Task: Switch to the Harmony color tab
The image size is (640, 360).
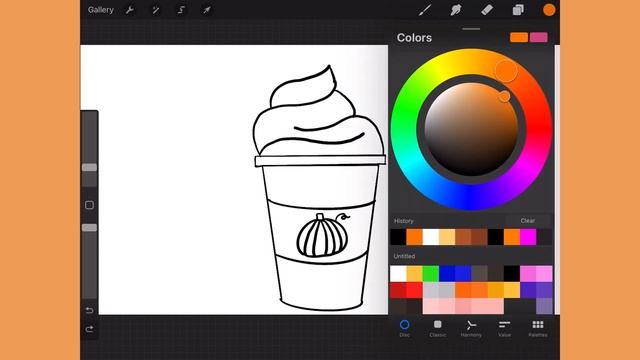Action: (471, 328)
